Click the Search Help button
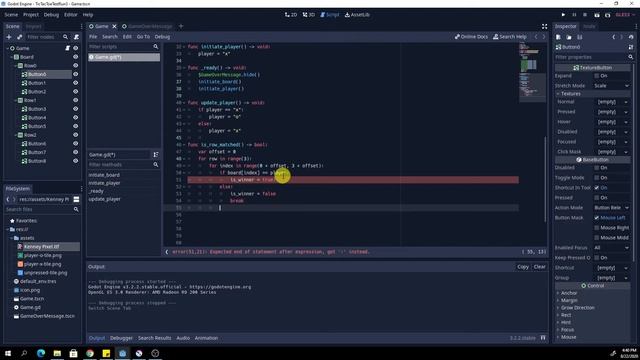Screen dimensions: 640x360 [x=510, y=37]
